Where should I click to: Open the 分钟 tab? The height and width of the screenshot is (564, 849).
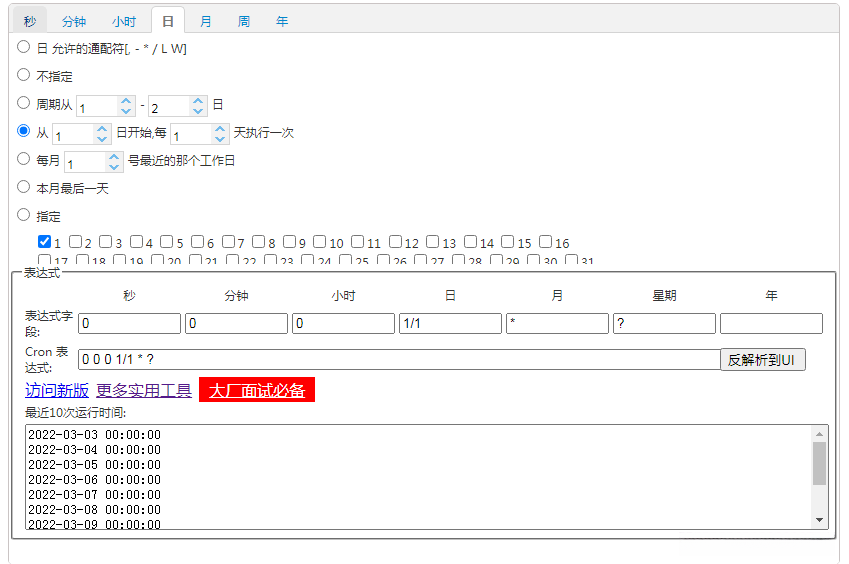(x=74, y=21)
